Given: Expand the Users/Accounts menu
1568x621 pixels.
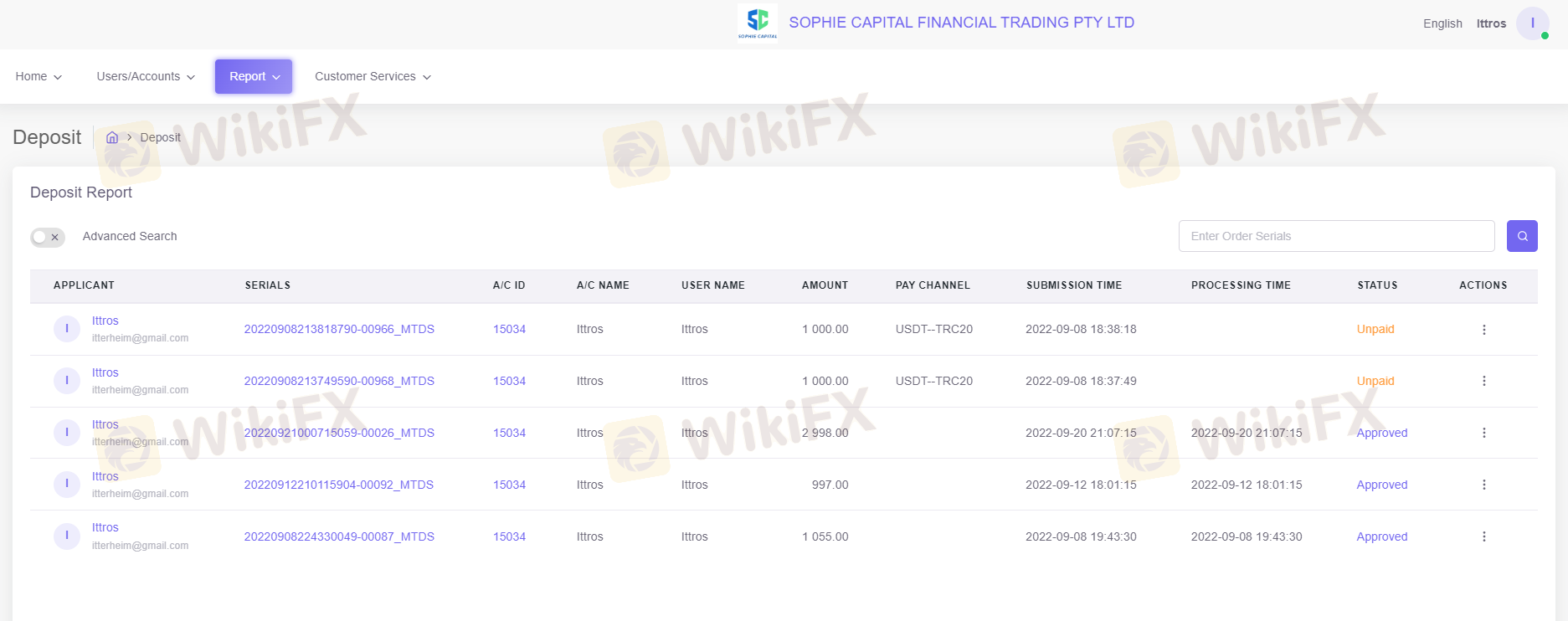Looking at the screenshot, I should tap(146, 76).
